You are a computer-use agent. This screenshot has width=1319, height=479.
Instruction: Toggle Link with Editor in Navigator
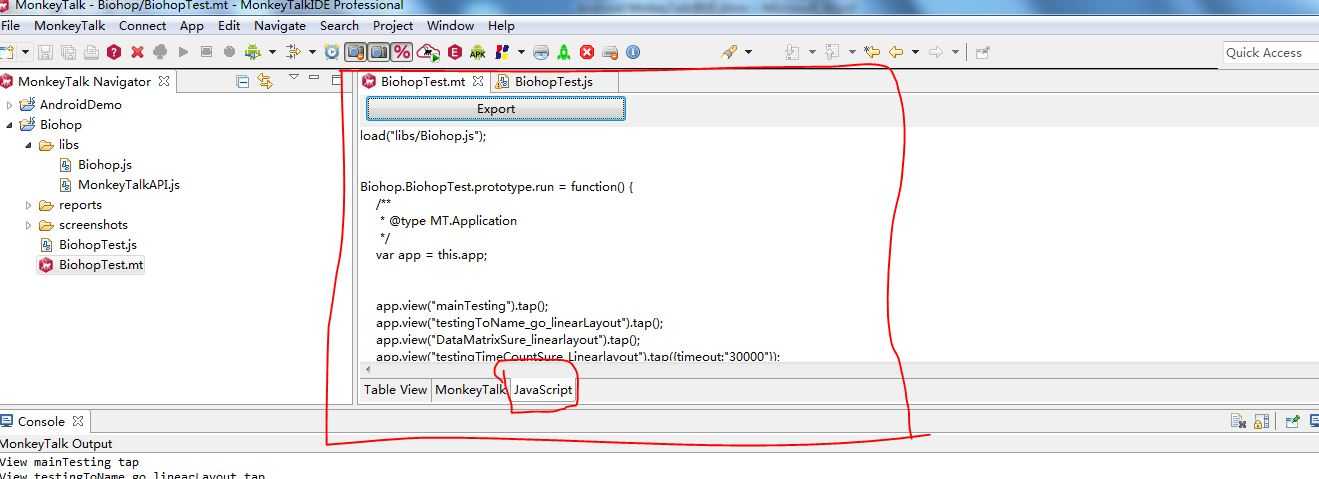265,81
